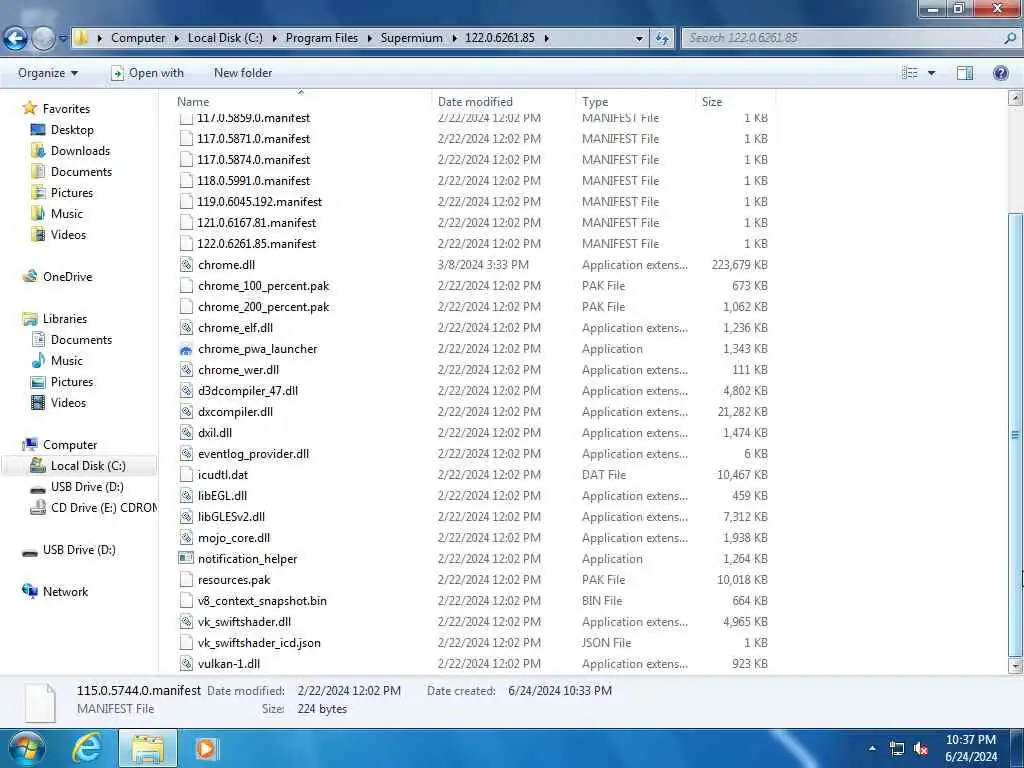The width and height of the screenshot is (1024, 768).
Task: Toggle the preview pane icon
Action: pos(965,73)
